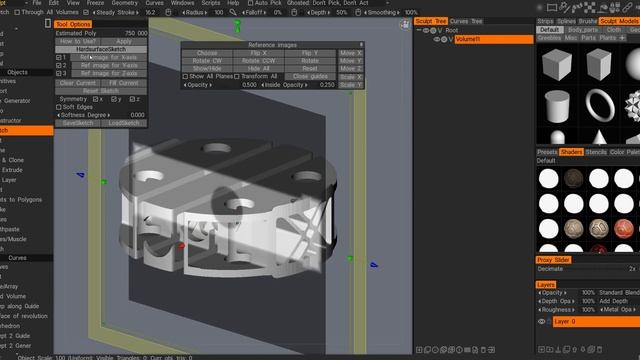Toggle the Auto Pick checkbox
Image resolution: width=640 pixels, height=360 pixels.
click(x=250, y=3)
